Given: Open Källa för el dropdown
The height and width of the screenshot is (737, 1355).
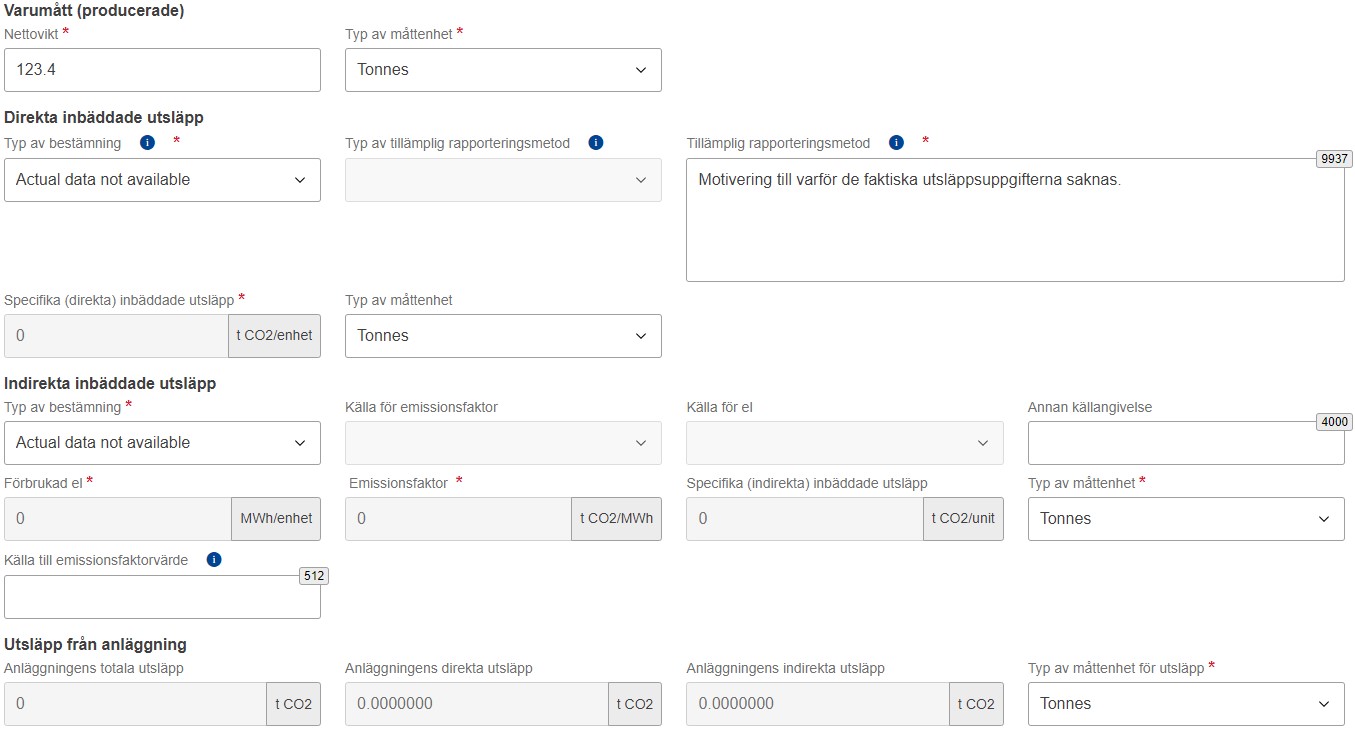Looking at the screenshot, I should [844, 443].
